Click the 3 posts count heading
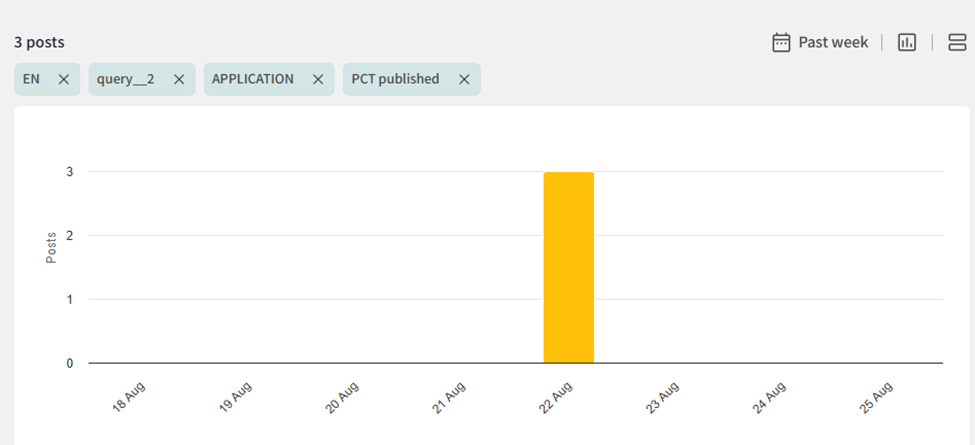This screenshot has width=975, height=445. pos(39,43)
